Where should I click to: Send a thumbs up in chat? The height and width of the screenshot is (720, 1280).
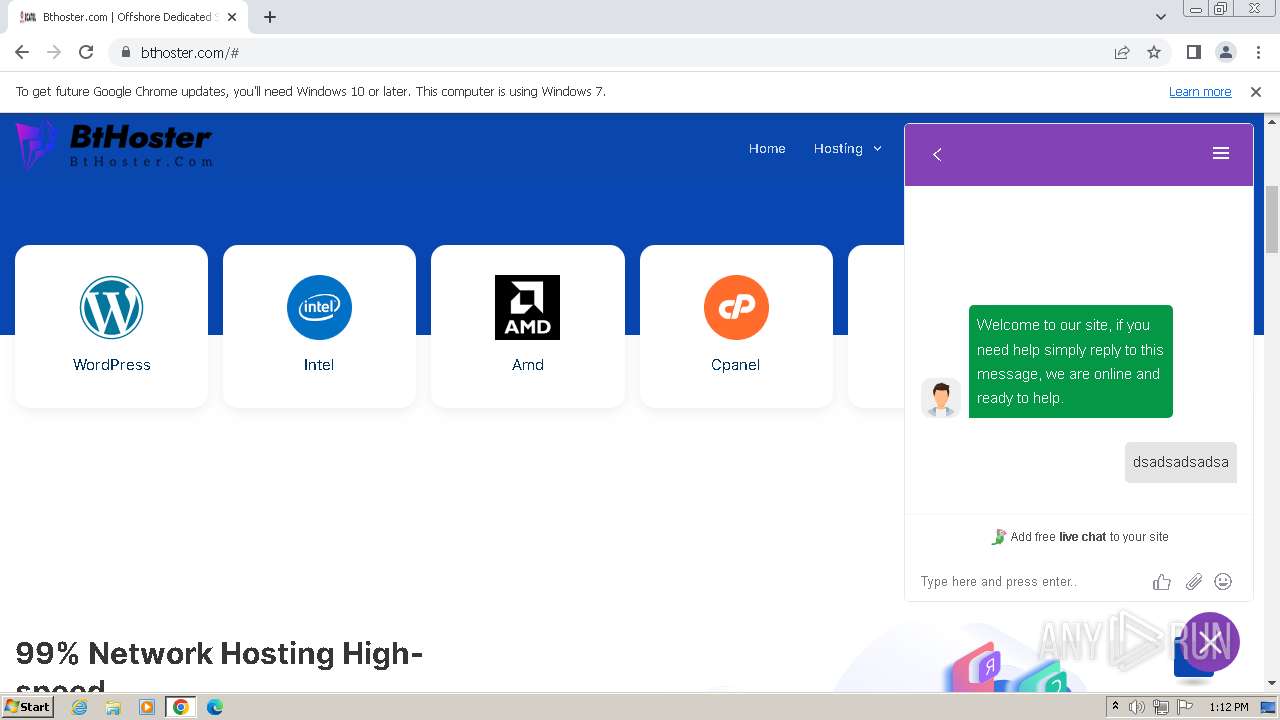[1161, 582]
